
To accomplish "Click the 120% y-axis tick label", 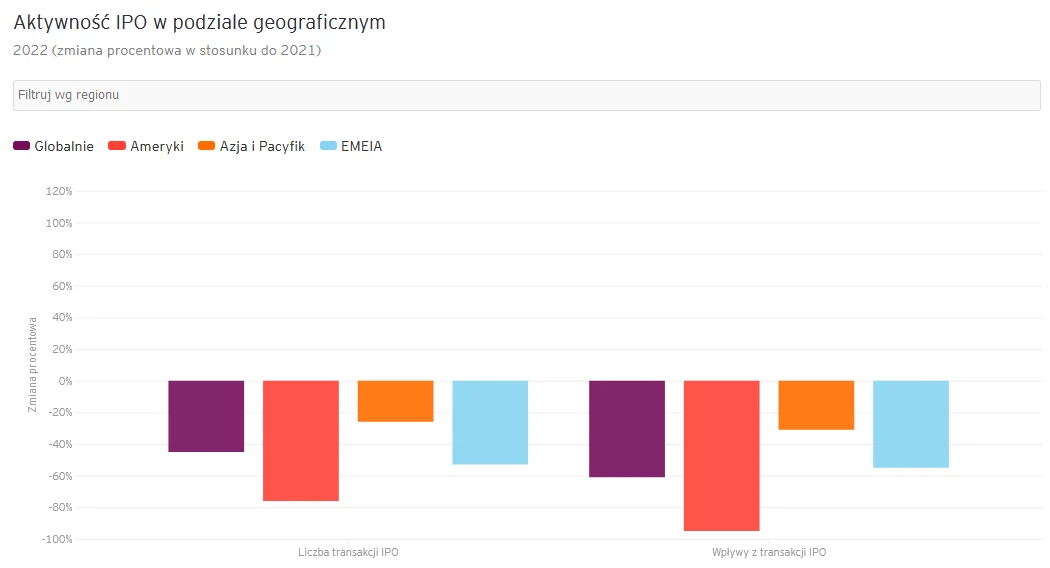I will pos(59,191).
